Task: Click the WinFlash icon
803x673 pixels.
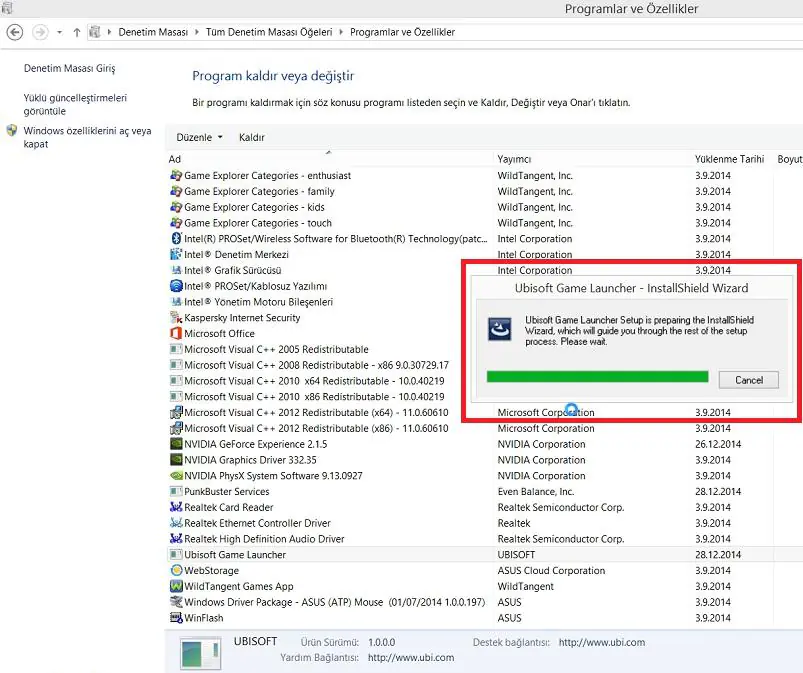Action: [178, 618]
